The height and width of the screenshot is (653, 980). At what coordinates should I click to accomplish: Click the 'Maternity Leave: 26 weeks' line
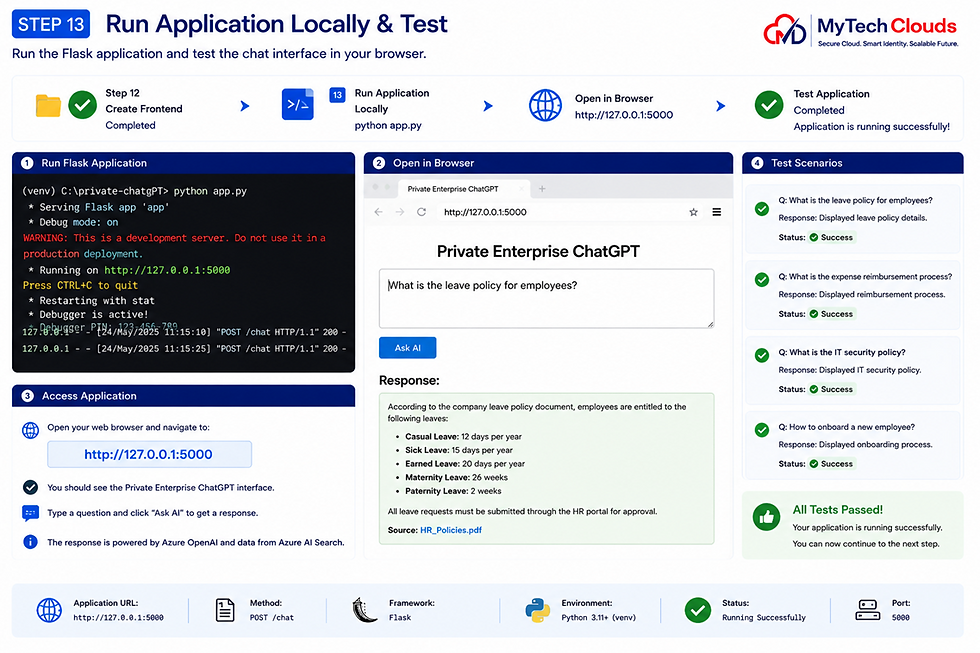456,477
